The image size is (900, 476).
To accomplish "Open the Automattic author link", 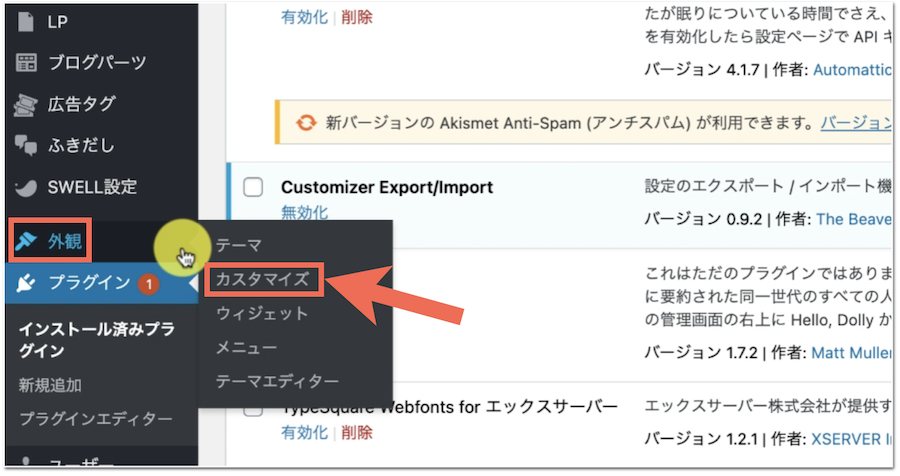I will coord(851,70).
